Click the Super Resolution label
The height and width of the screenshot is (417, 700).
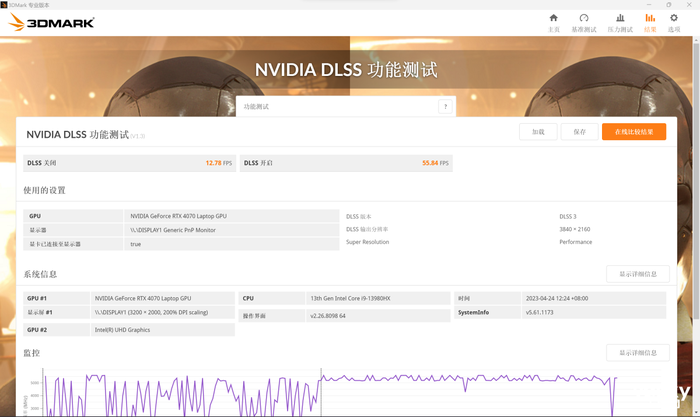367,242
